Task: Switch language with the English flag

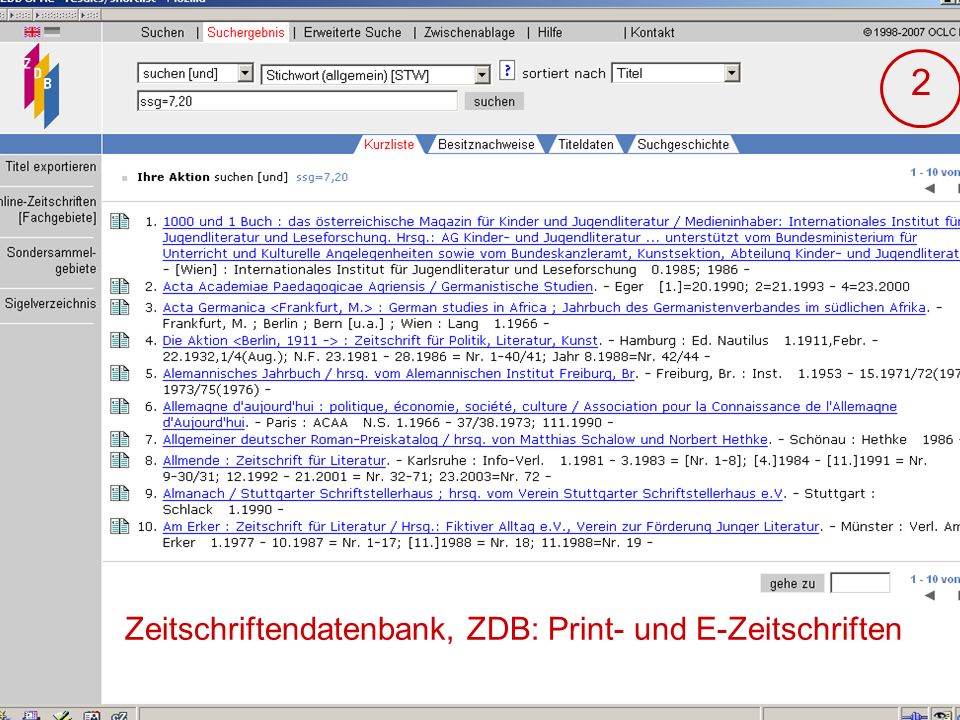Action: [x=32, y=32]
